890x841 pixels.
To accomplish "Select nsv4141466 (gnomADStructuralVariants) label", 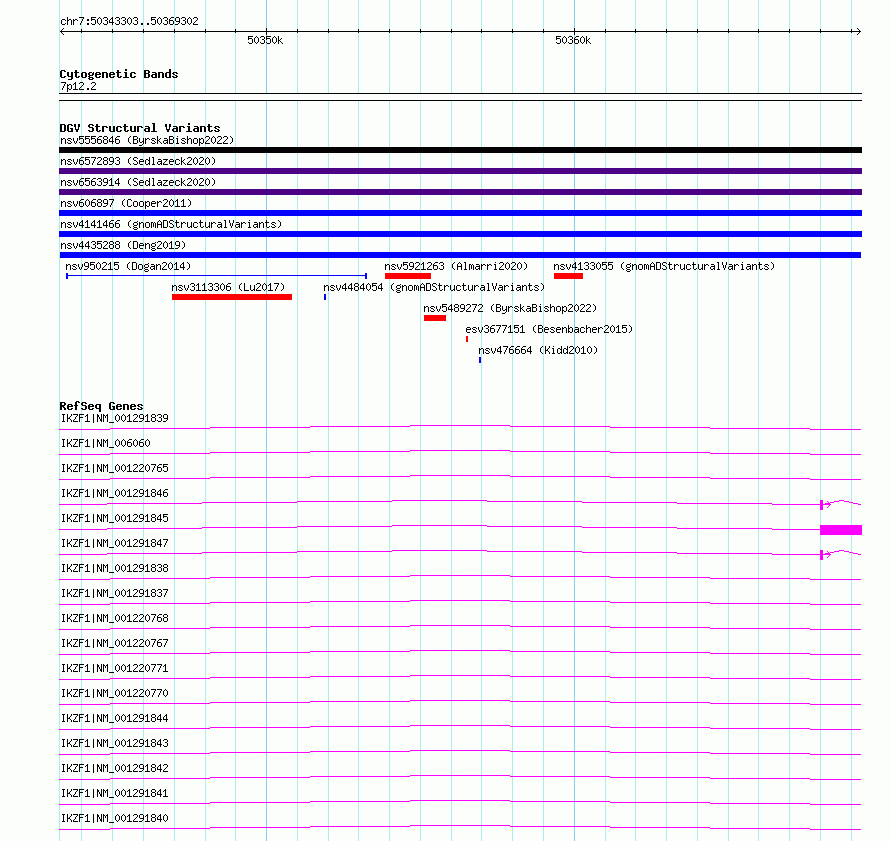I will (171, 224).
